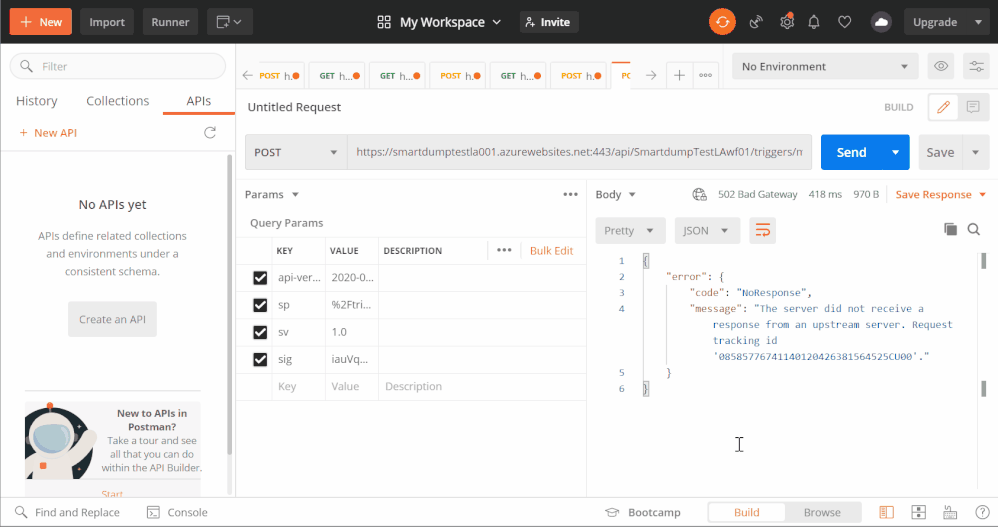Add a new request tab
This screenshot has height=527, width=998.
pyautogui.click(x=679, y=75)
